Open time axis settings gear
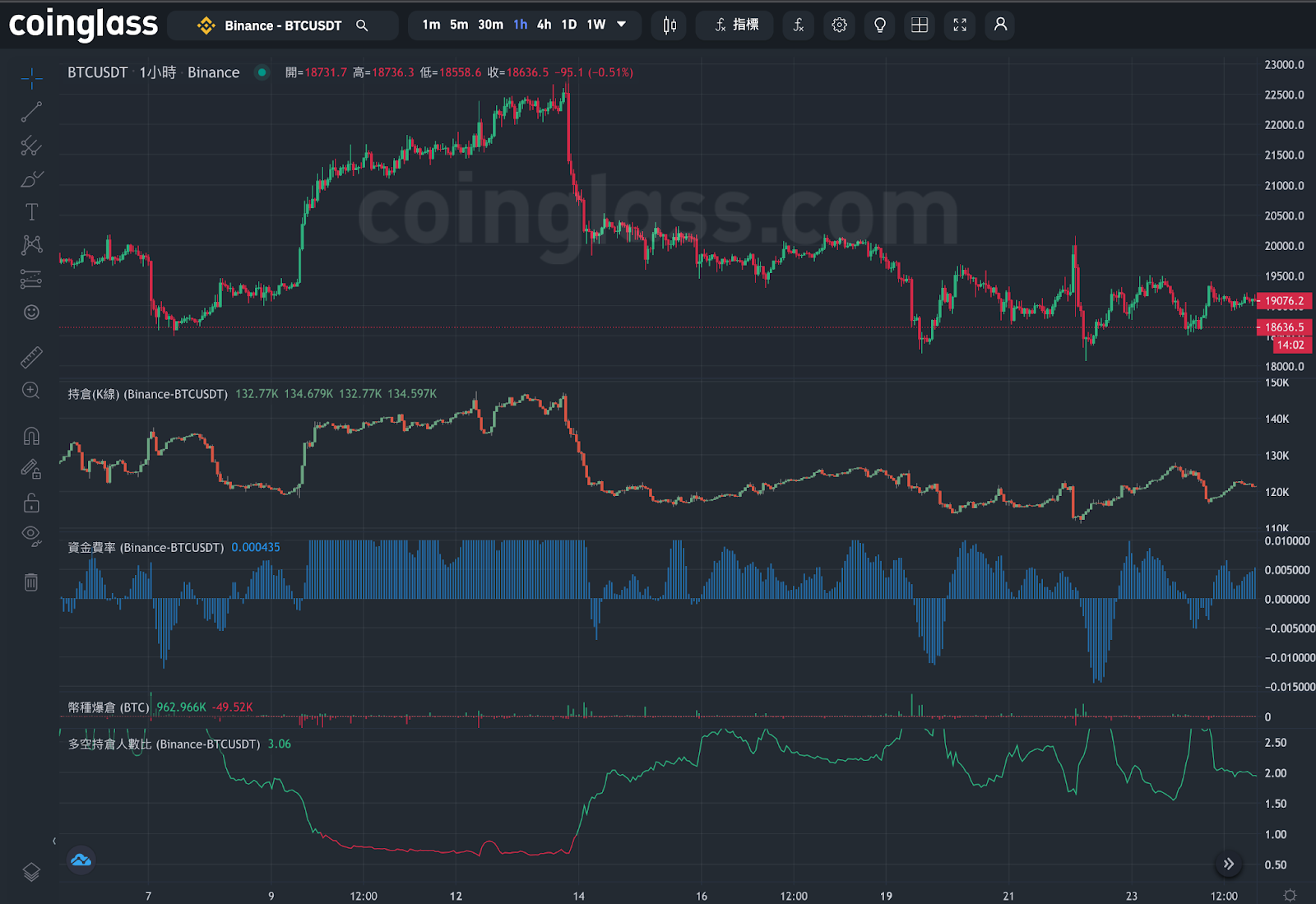This screenshot has height=904, width=1316. 1290,895
